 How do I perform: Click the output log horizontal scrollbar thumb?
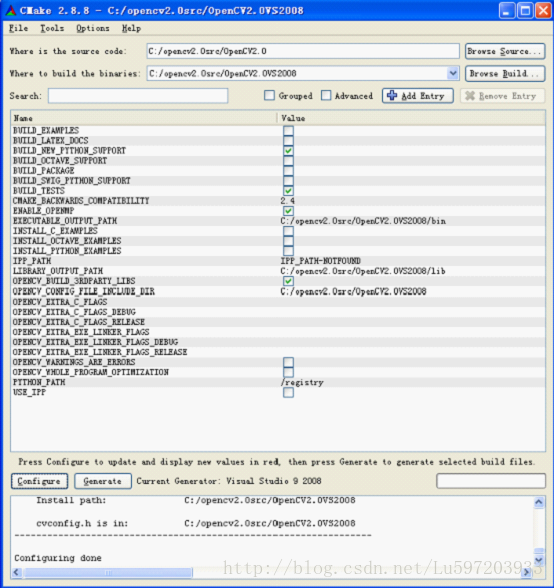108,572
